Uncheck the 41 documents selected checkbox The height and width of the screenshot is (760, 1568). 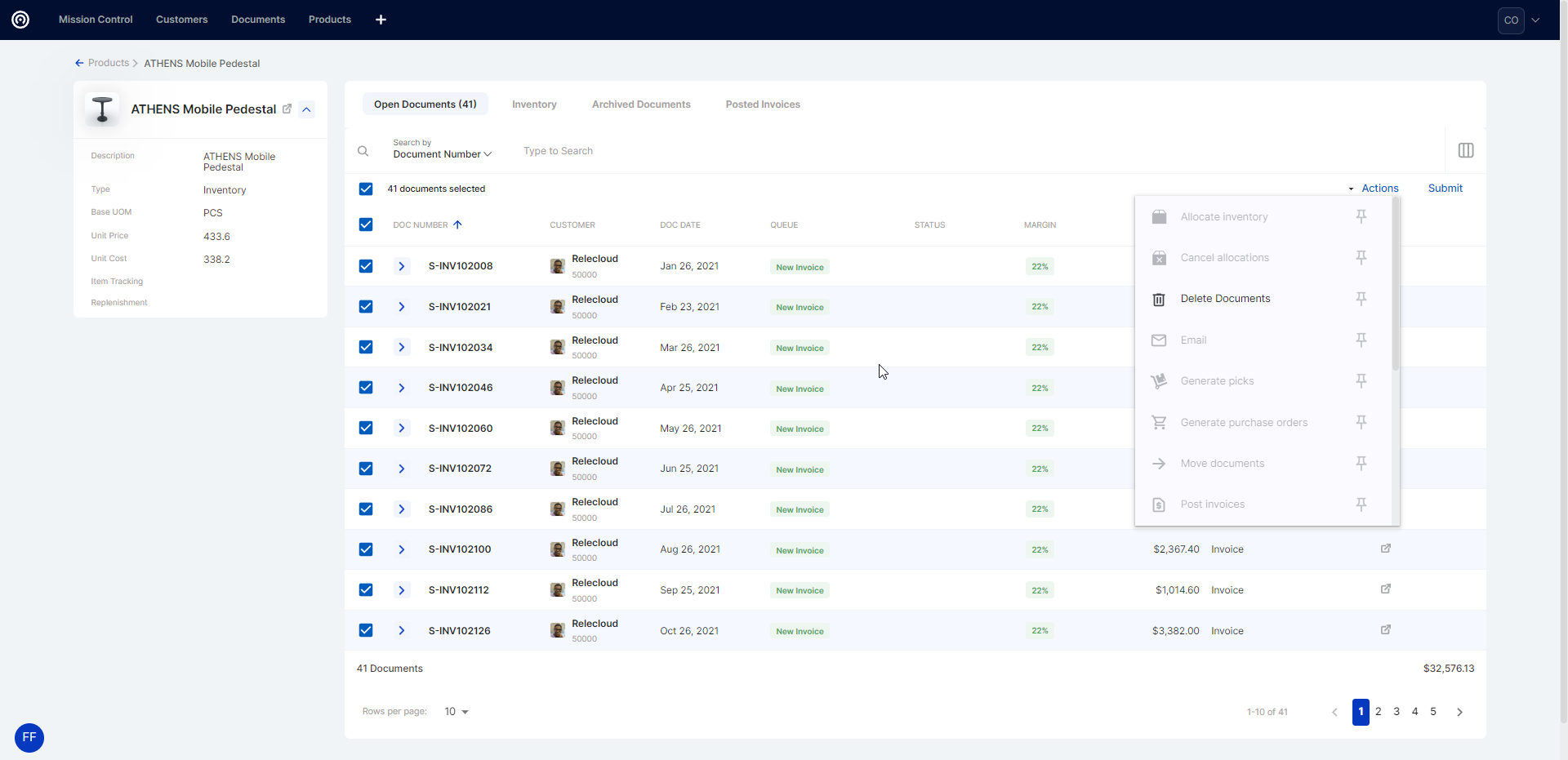point(366,189)
